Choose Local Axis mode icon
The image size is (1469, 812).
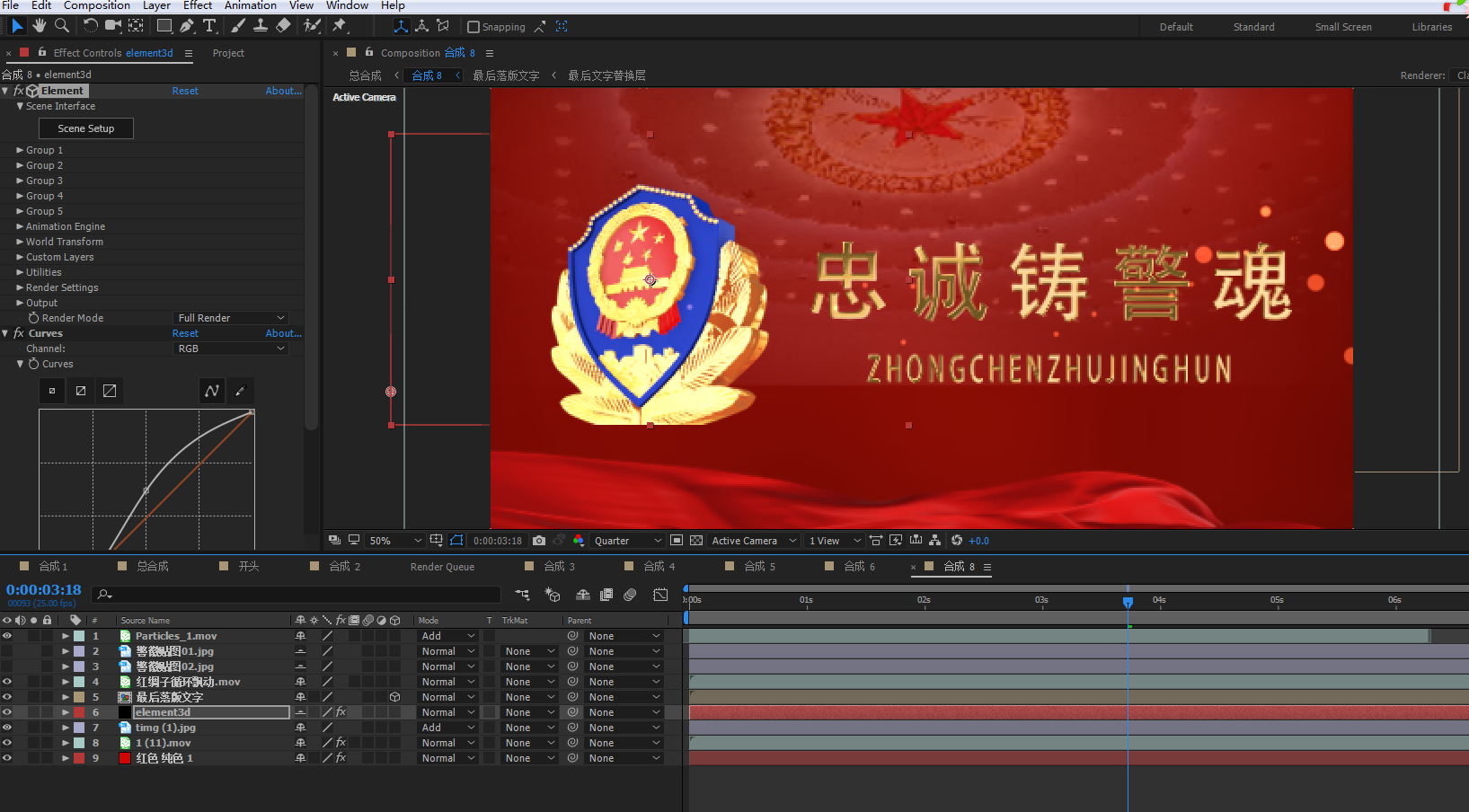coord(401,26)
